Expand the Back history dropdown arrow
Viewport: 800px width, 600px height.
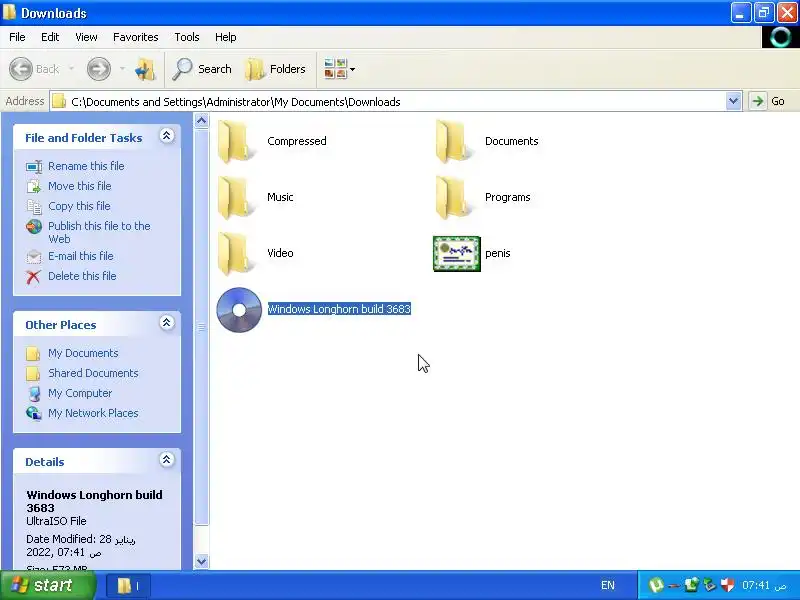coord(71,69)
